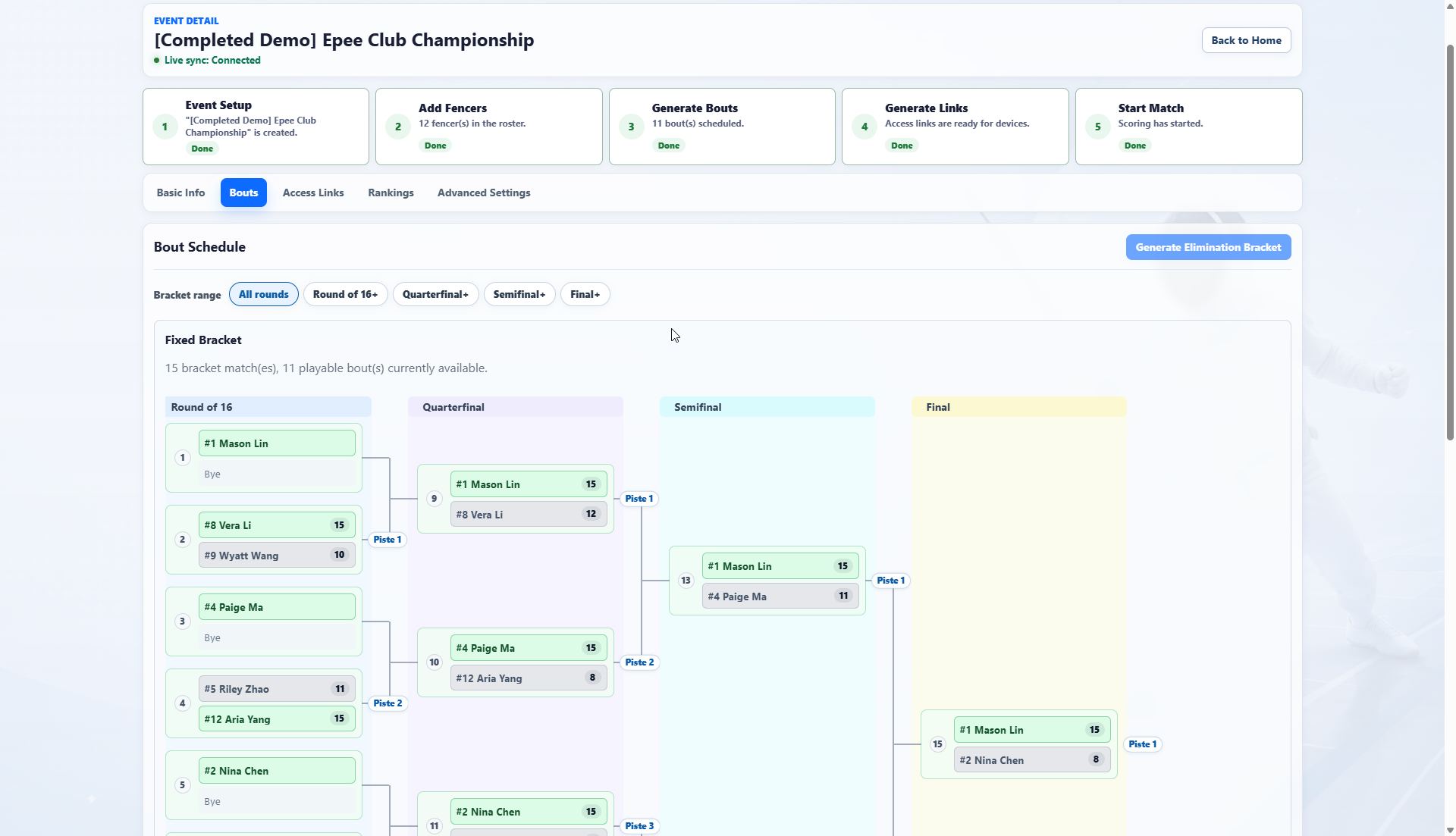The height and width of the screenshot is (836, 1456).
Task: Click the Live sync Connected status indicator
Action: point(207,61)
